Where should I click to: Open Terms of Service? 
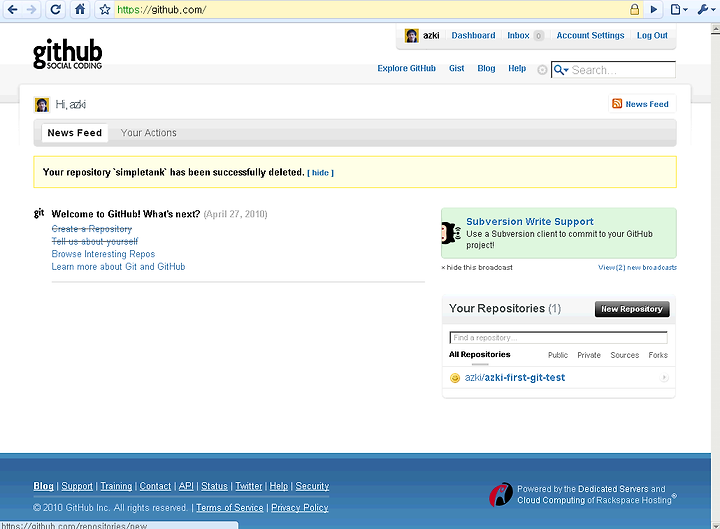click(x=230, y=507)
